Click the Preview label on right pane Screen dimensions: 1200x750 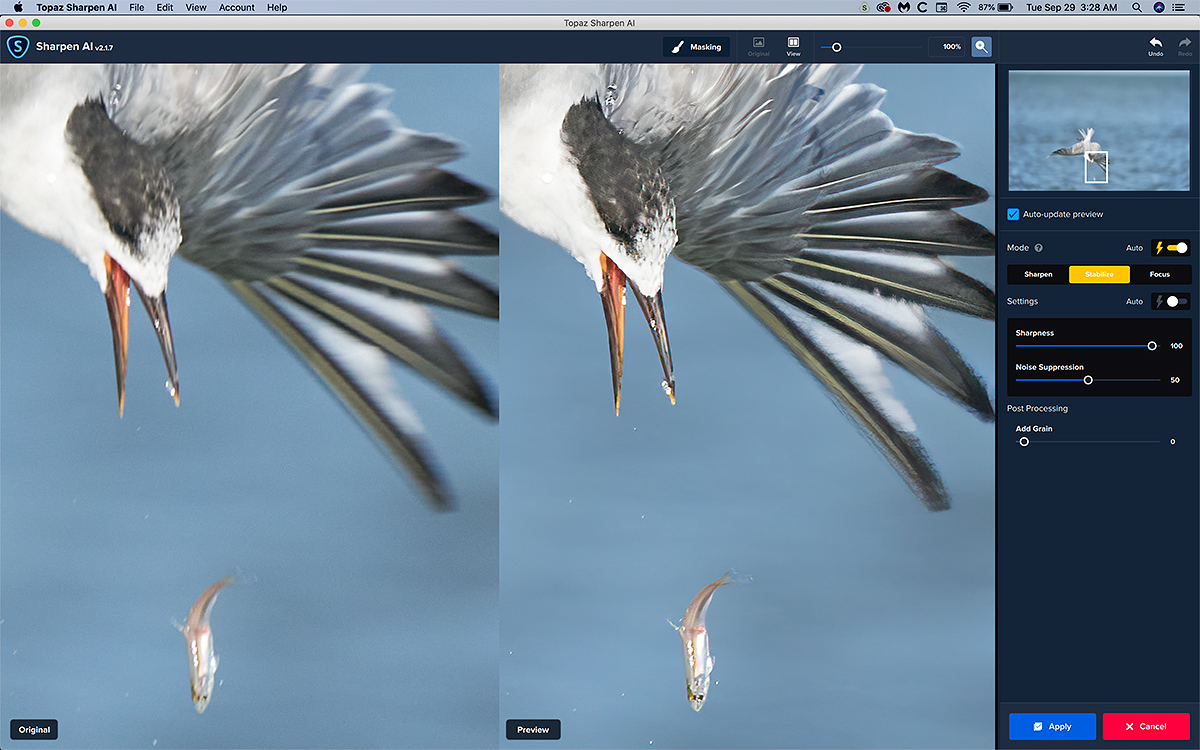coord(533,730)
